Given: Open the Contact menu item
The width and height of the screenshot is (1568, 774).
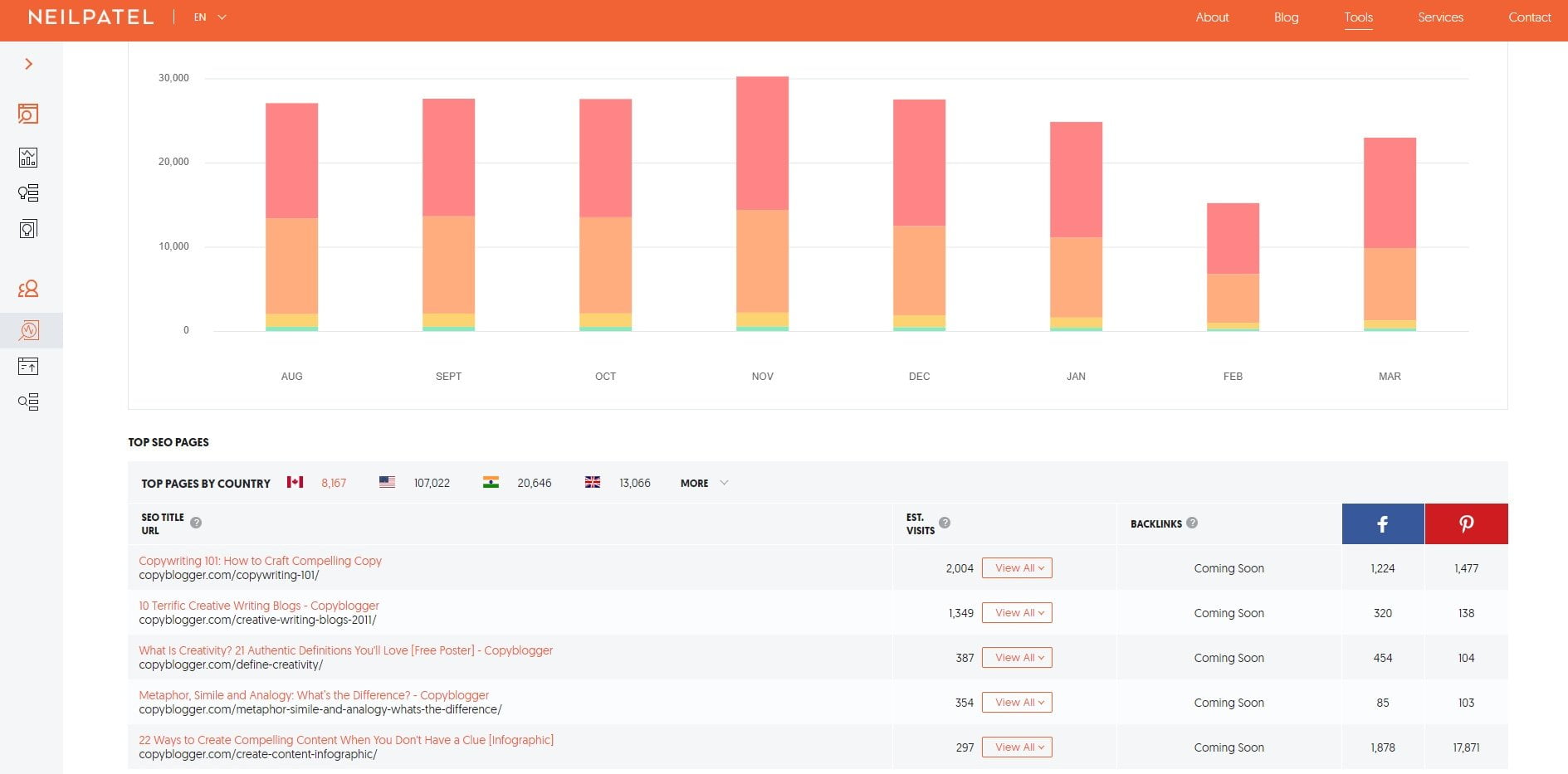Looking at the screenshot, I should [1529, 17].
